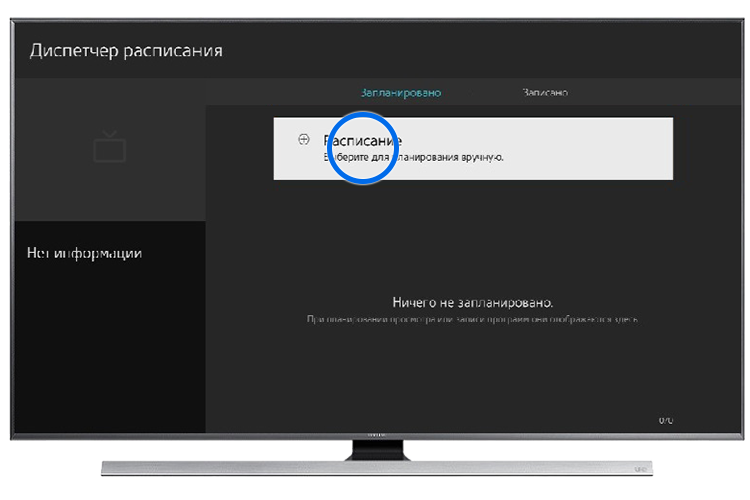This screenshot has width=750, height=500.
Task: Select the Расписание heading text
Action: coord(362,139)
